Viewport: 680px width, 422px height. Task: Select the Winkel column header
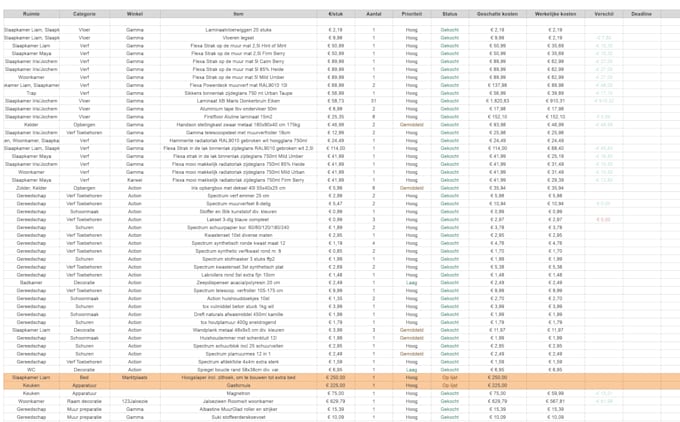pos(135,14)
